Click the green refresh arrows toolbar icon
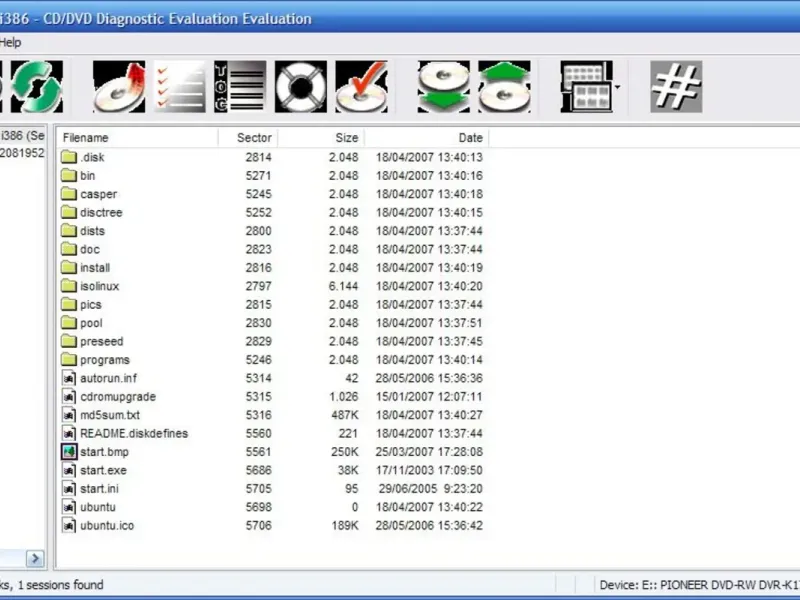The image size is (800, 600). 37,87
